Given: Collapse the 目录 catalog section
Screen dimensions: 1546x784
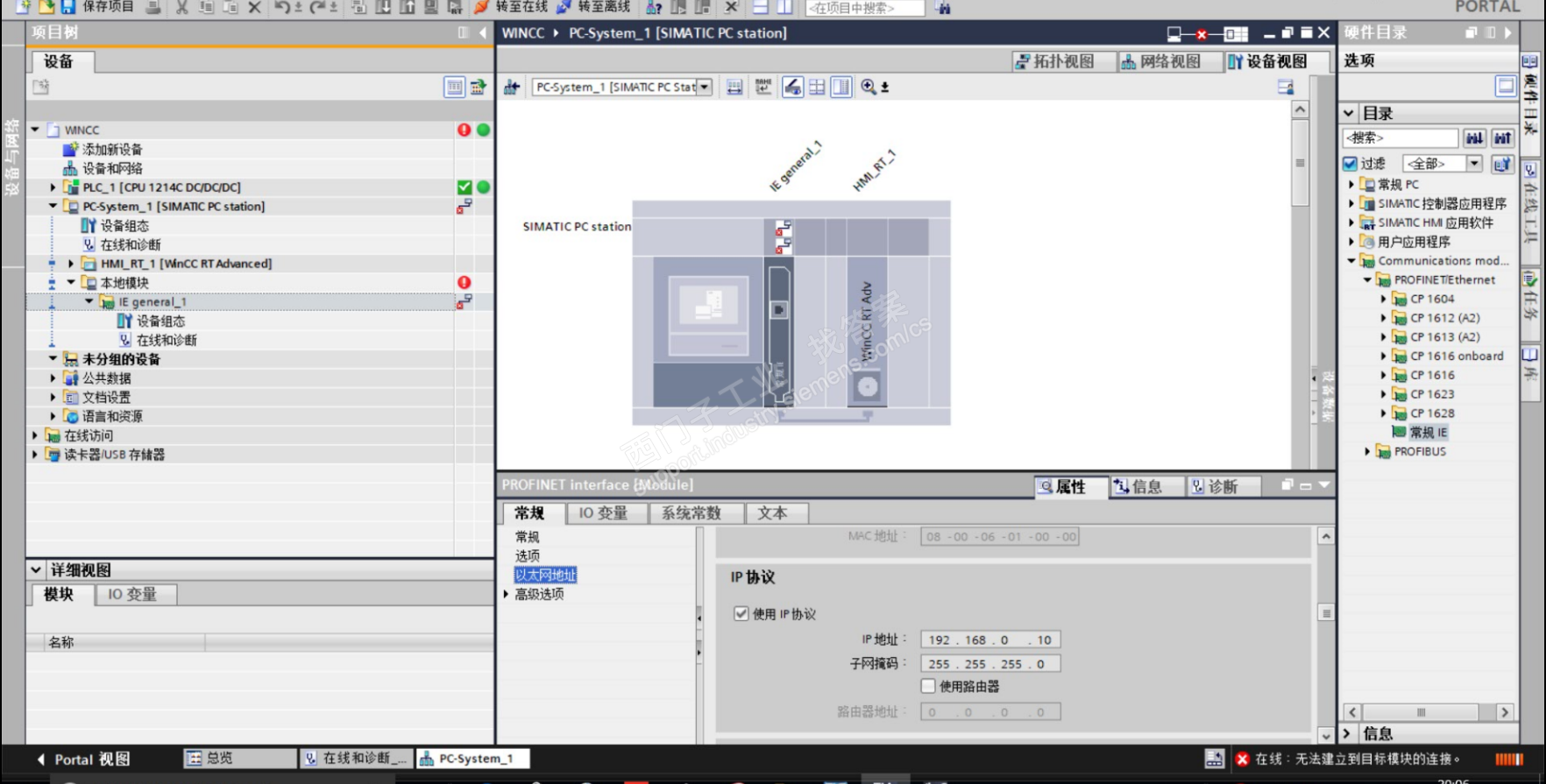Looking at the screenshot, I should click(1350, 113).
